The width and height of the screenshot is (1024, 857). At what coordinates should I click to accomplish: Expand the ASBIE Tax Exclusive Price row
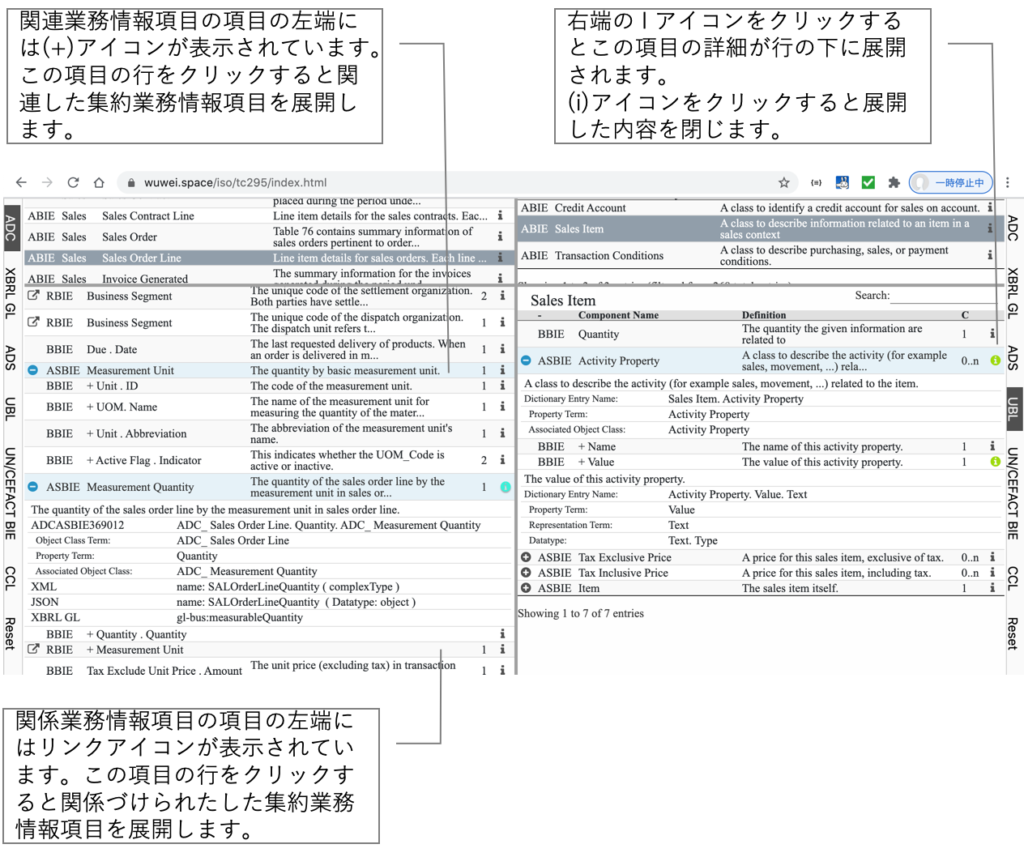[x=526, y=557]
